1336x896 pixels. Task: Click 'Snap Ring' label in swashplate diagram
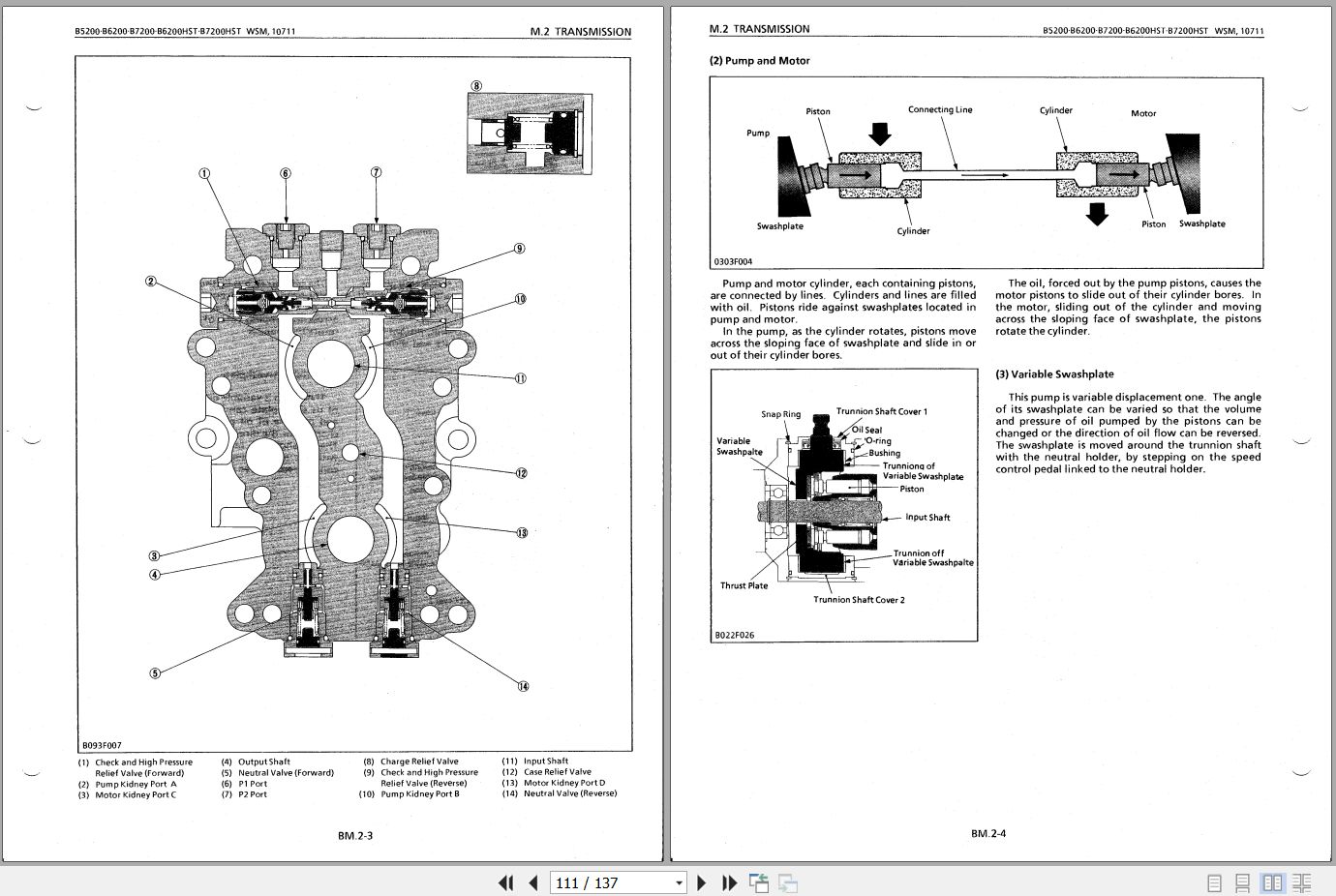click(780, 414)
